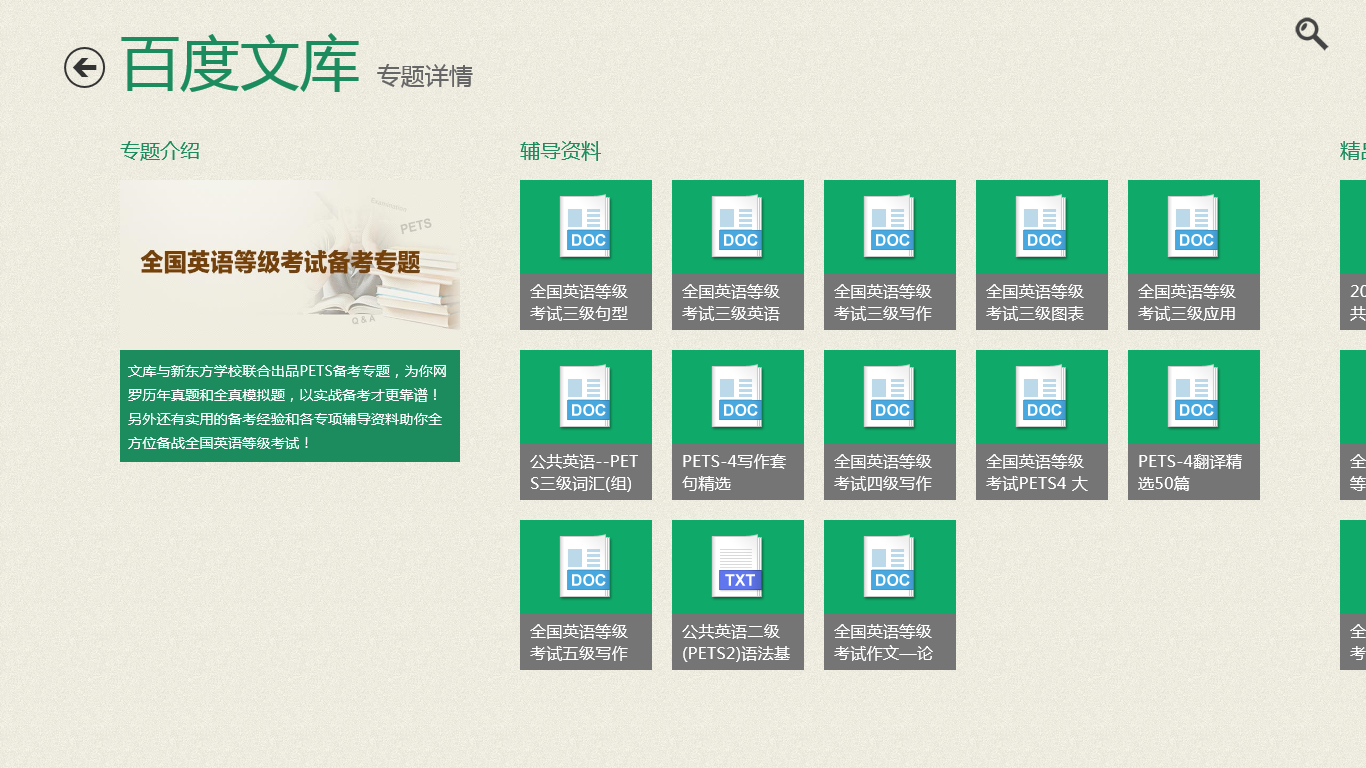Select title text 全国英语等级考试PETS4 大
This screenshot has height=768, width=1366.
1037,472
